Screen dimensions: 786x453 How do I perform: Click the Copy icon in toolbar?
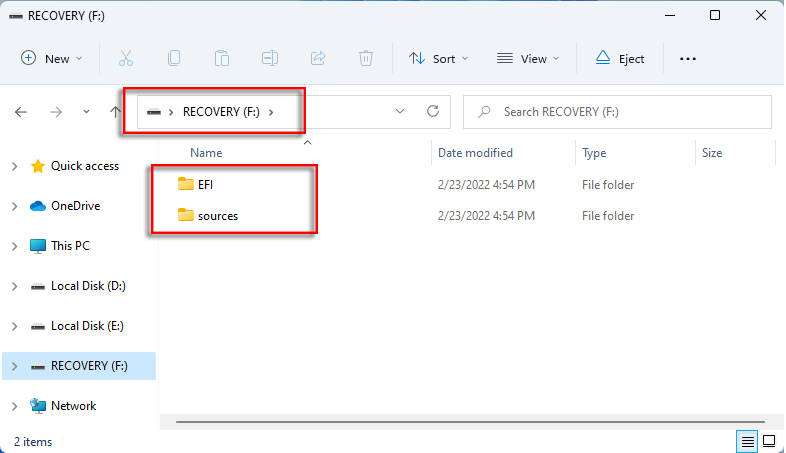coord(174,58)
